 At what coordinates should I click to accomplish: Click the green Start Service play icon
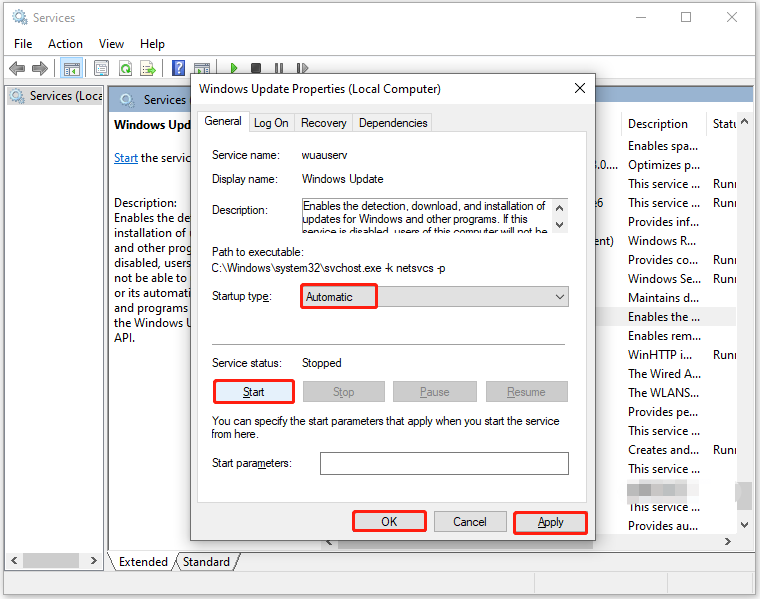coord(234,68)
